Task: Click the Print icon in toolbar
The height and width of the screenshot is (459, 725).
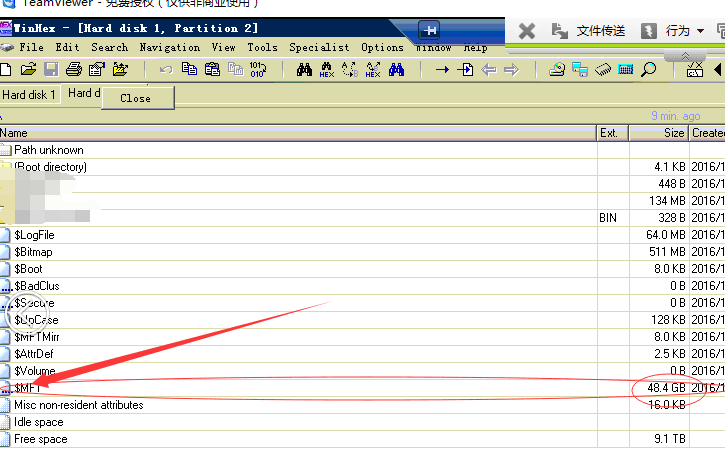Action: (x=74, y=69)
